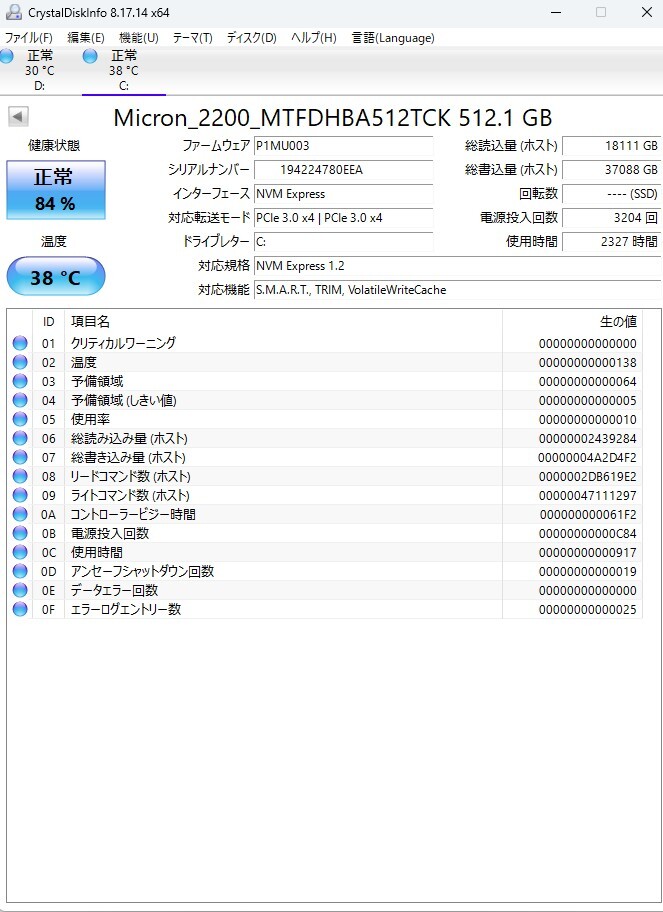Maximize the CrystalDiskInfo window
The height and width of the screenshot is (912, 663).
click(601, 12)
